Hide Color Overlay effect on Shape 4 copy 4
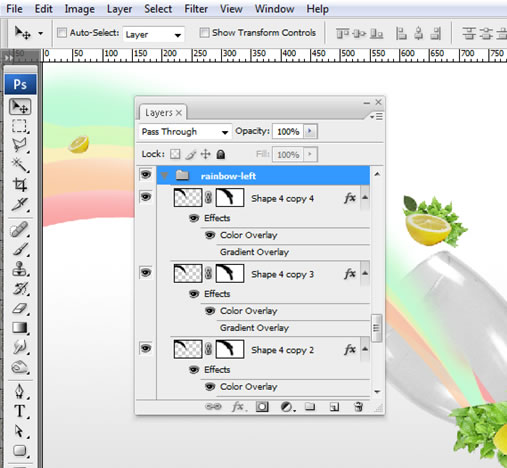The height and width of the screenshot is (468, 507). (x=210, y=235)
